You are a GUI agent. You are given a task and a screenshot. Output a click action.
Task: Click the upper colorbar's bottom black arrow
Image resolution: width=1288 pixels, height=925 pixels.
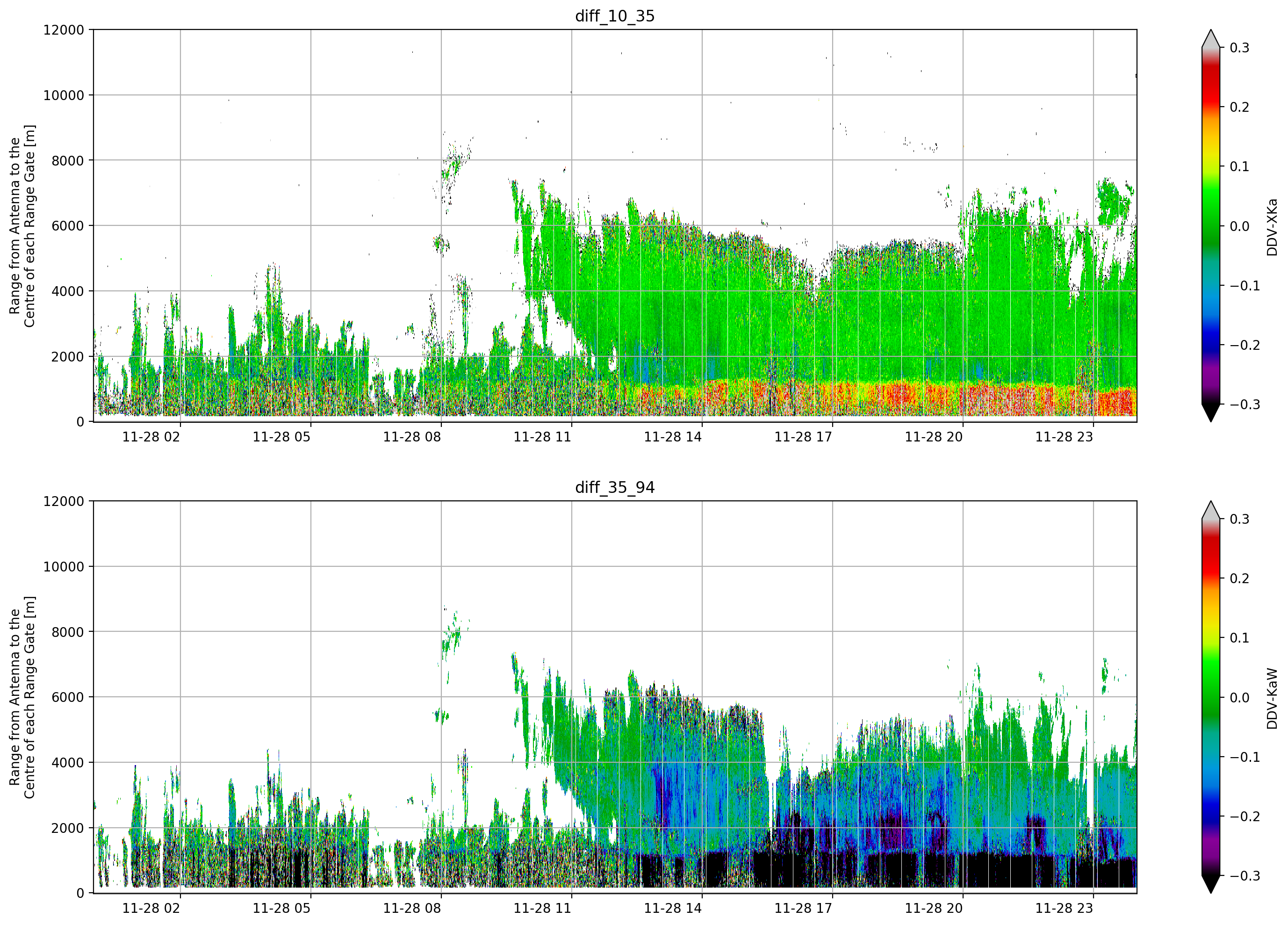pos(1211,413)
